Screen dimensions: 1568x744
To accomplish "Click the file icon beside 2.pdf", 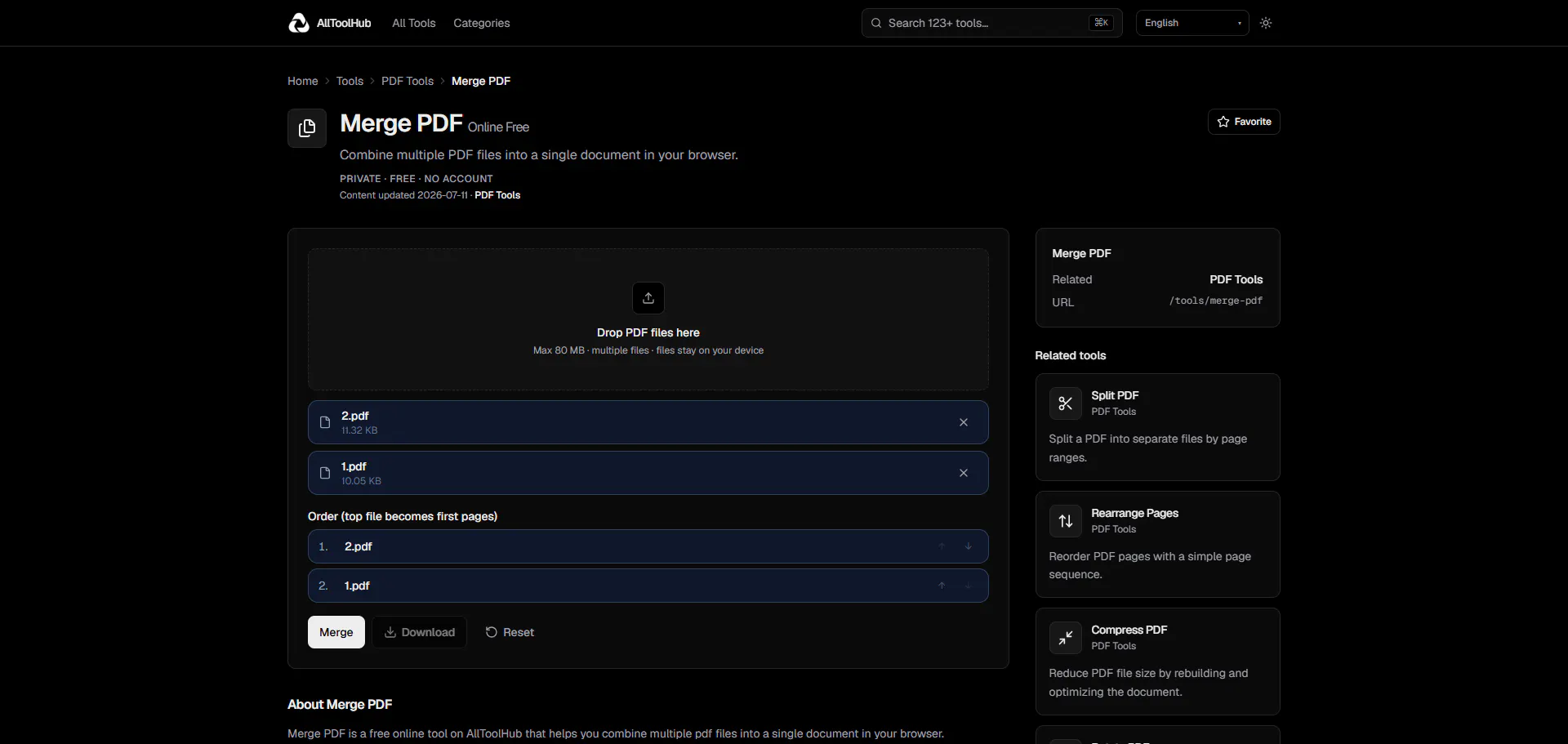I will pyautogui.click(x=325, y=422).
